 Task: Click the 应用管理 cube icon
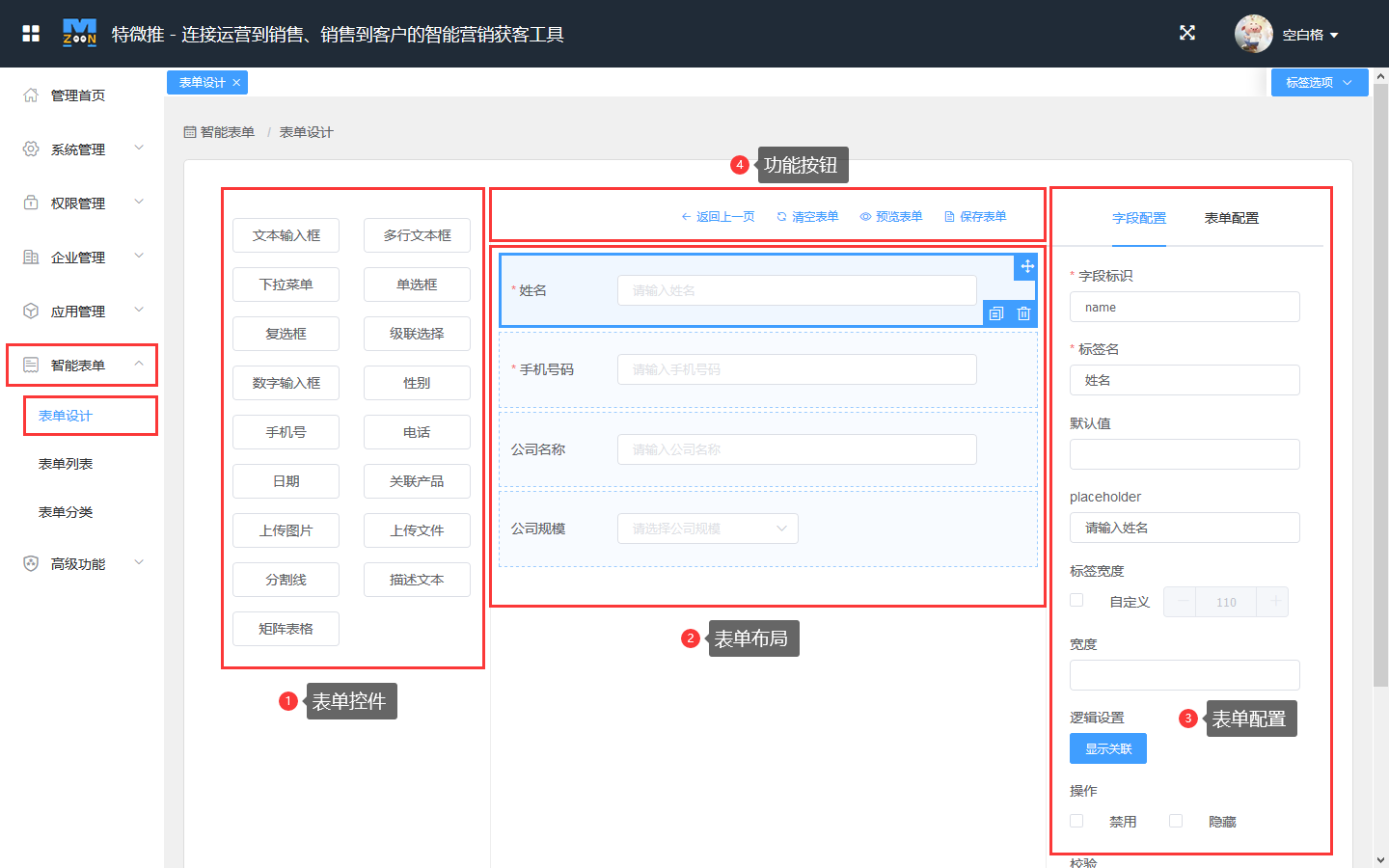(x=31, y=311)
